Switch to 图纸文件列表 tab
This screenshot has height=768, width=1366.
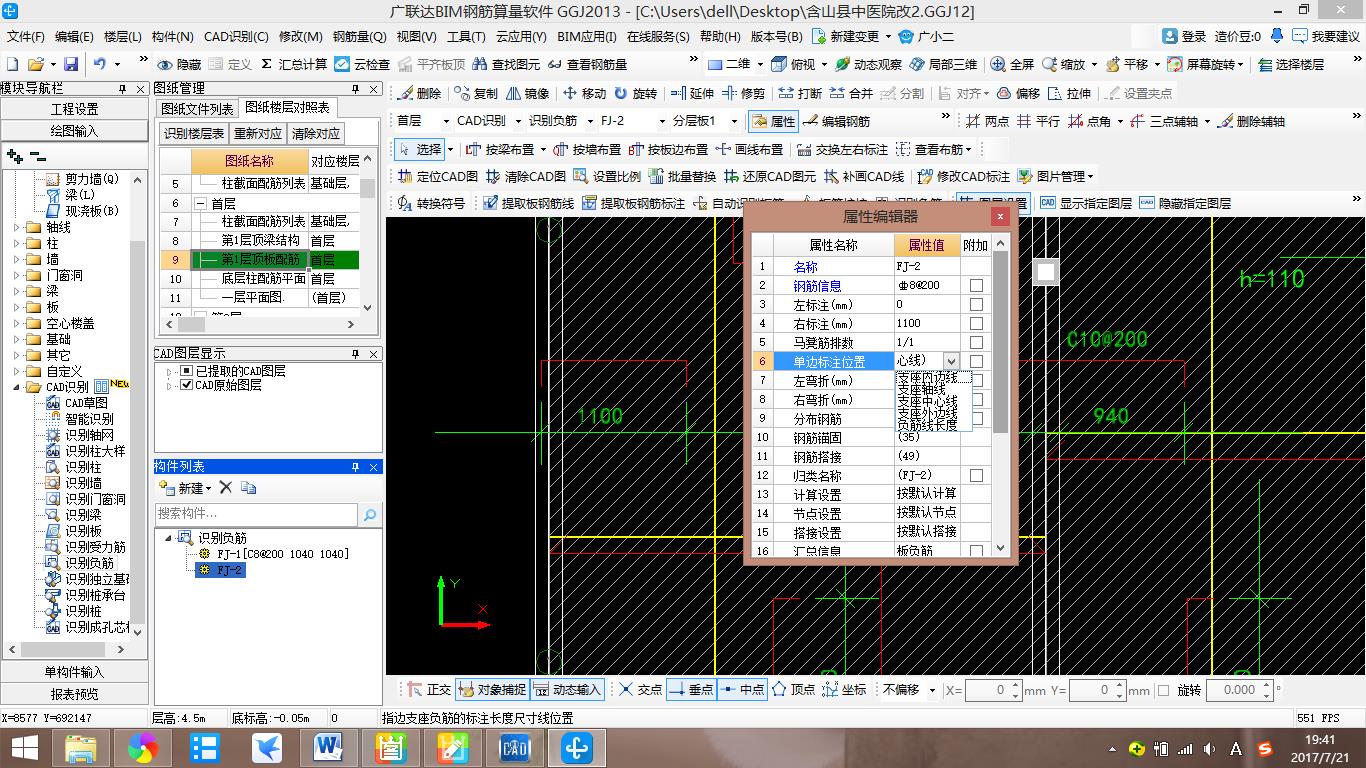(197, 108)
